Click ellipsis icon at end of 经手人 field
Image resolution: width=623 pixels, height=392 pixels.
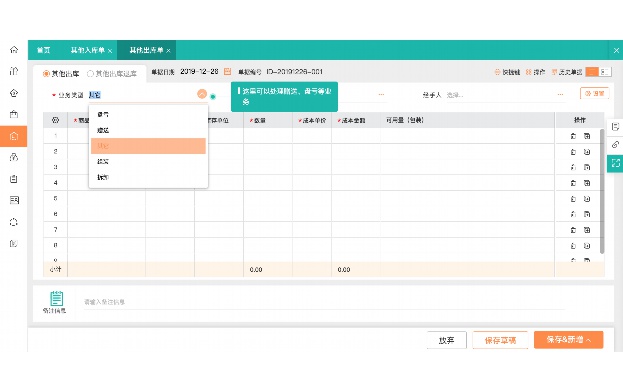coord(560,95)
